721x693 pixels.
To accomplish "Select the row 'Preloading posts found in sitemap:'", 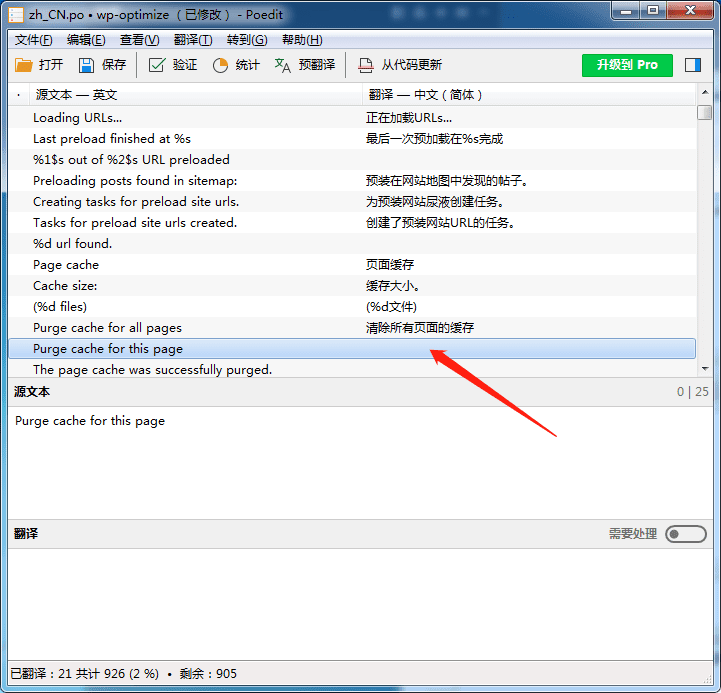I will [352, 181].
